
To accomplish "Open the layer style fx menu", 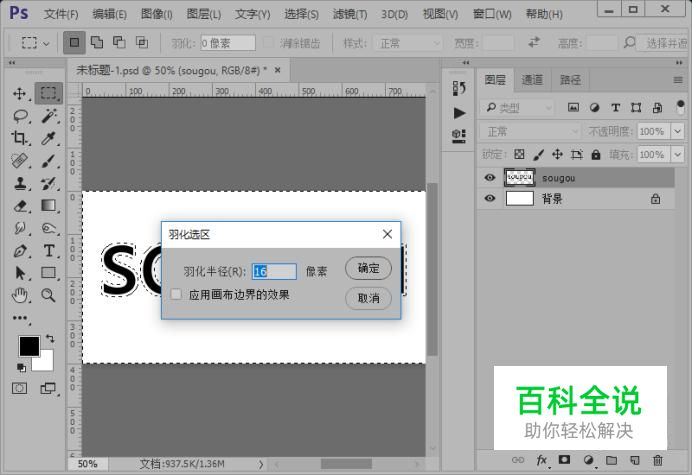I will click(542, 460).
